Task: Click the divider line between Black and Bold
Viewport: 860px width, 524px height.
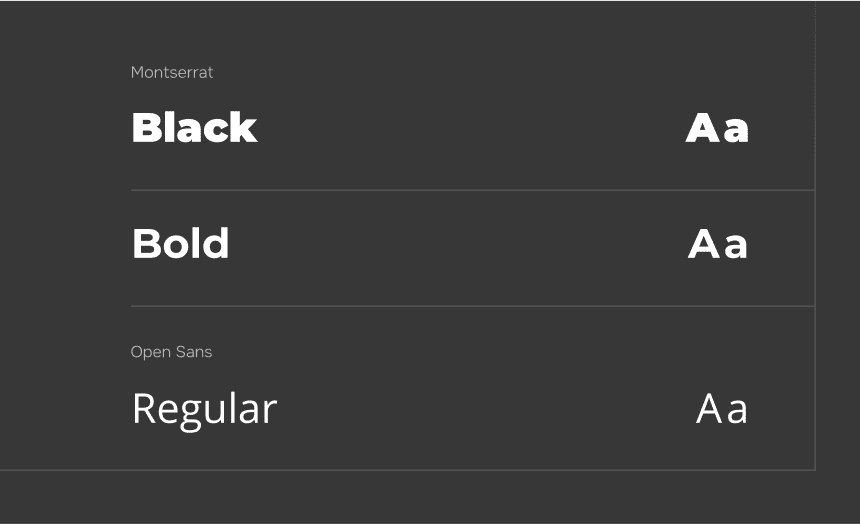Action: tap(472, 190)
